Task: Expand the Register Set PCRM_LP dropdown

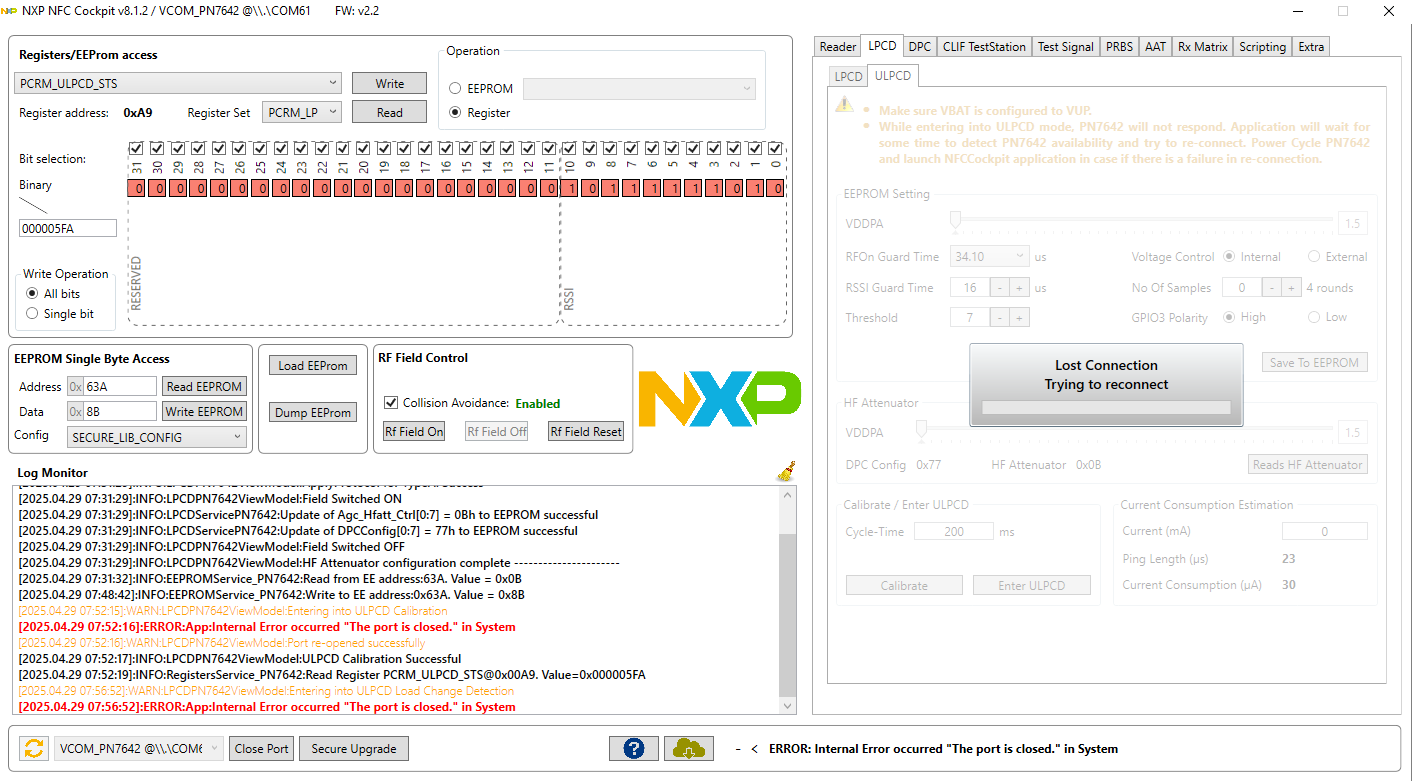Action: point(302,113)
